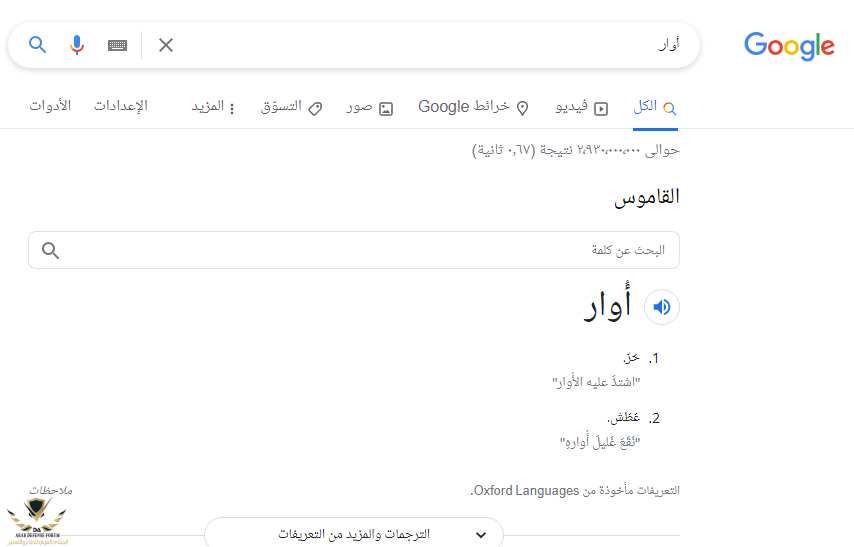This screenshot has height=547, width=854.
Task: Click the blue search magnifier icon
Action: pos(38,45)
